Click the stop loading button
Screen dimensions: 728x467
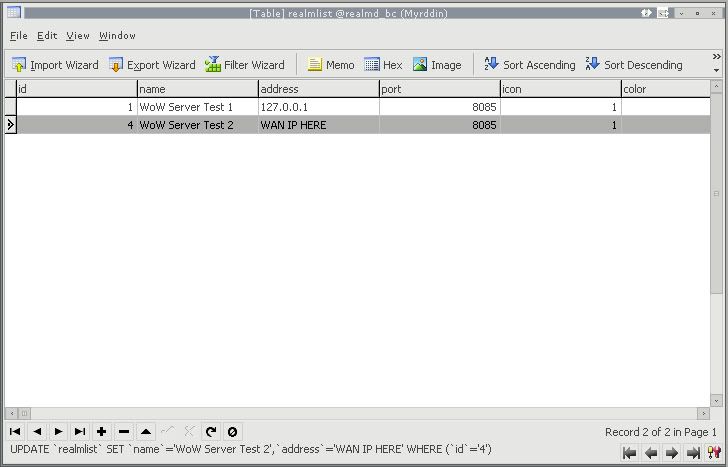point(233,432)
